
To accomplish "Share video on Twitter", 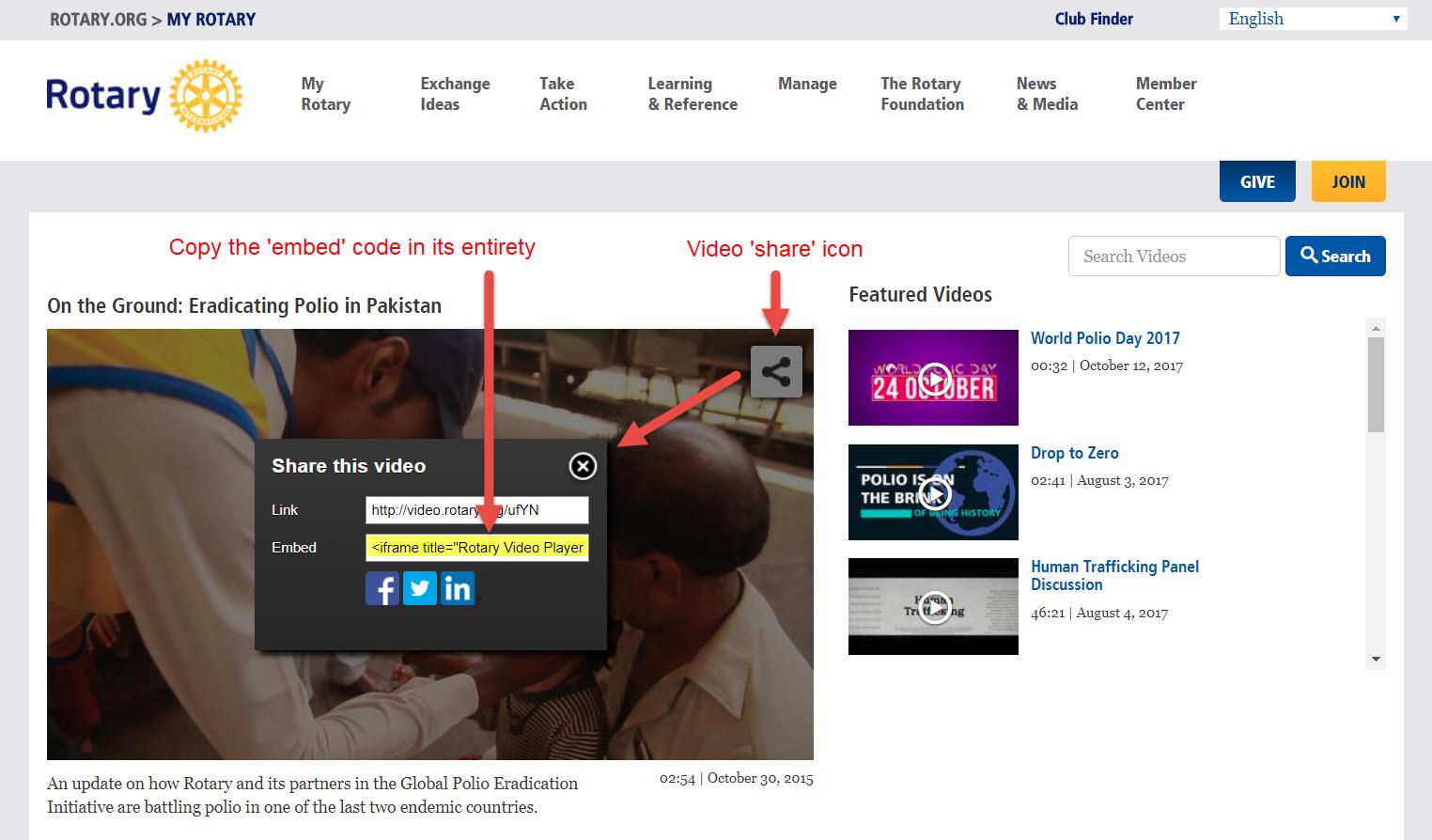I will click(420, 589).
